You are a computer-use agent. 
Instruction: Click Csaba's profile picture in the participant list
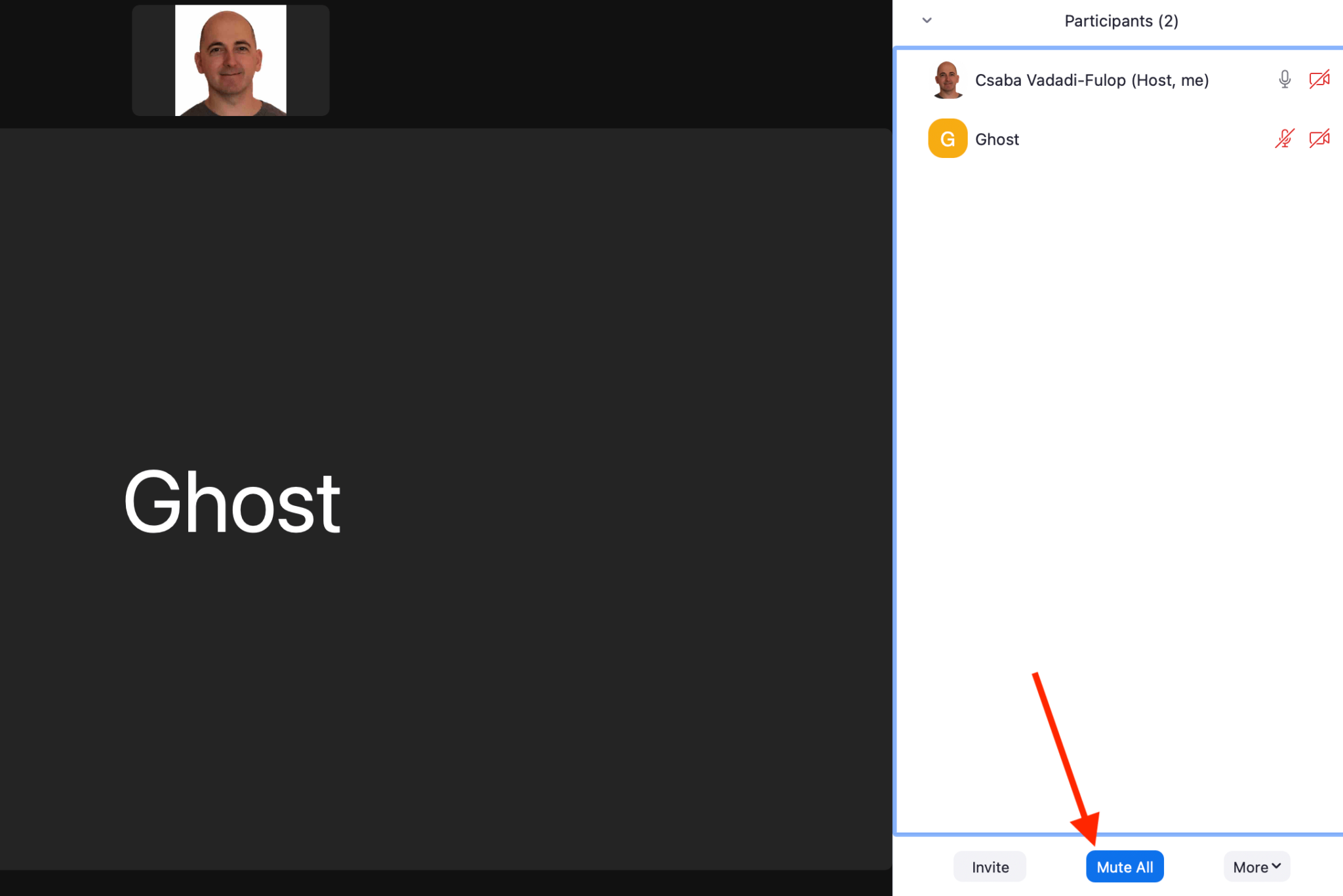click(x=946, y=79)
